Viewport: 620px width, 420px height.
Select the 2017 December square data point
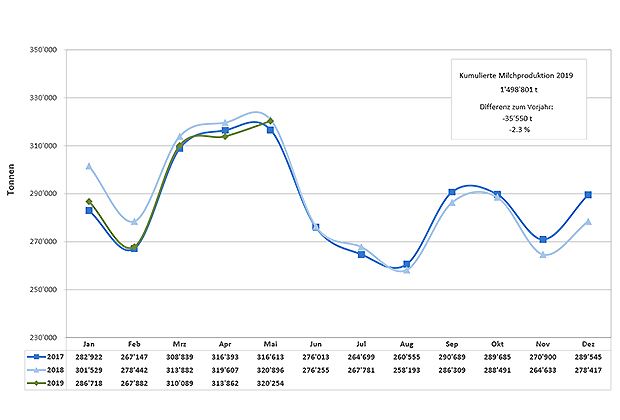588,194
